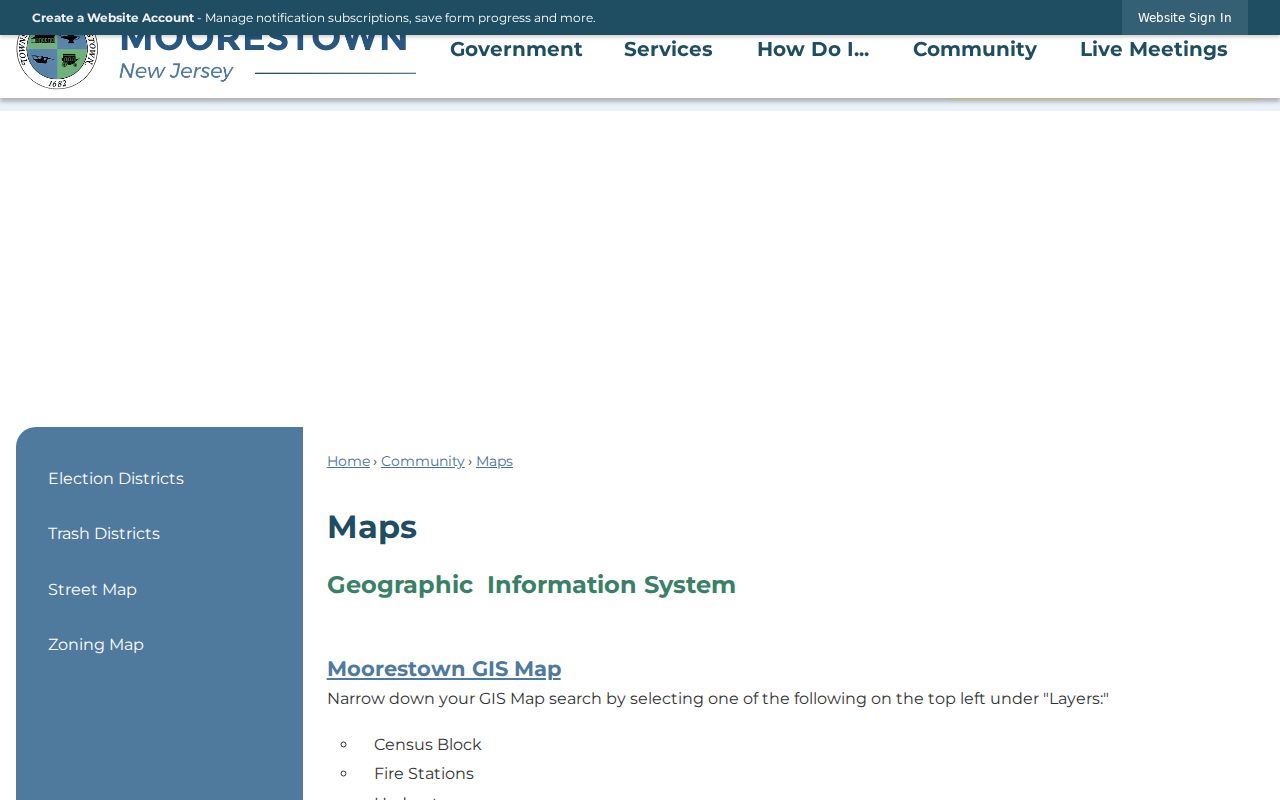This screenshot has width=1280, height=800.
Task: Click the Geographic Information System heading
Action: pos(531,585)
